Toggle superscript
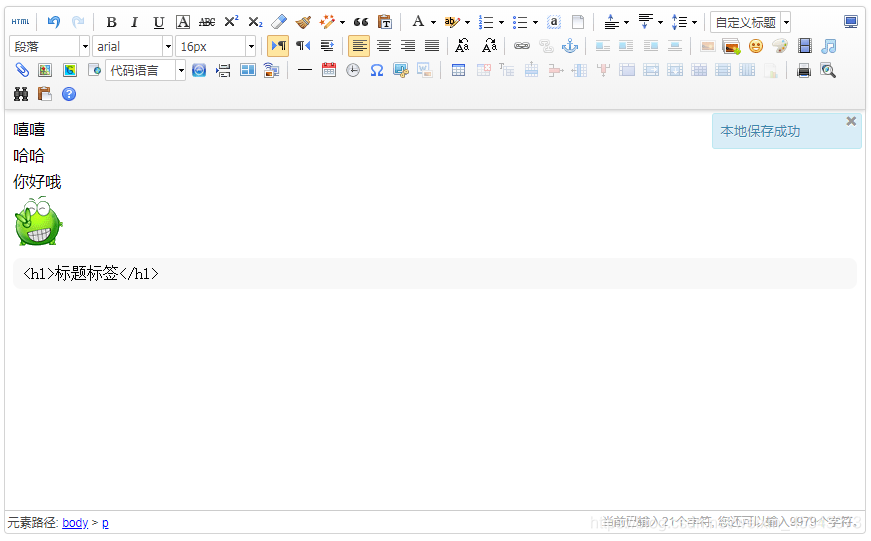Screen dimensions: 871x541 click(x=231, y=22)
